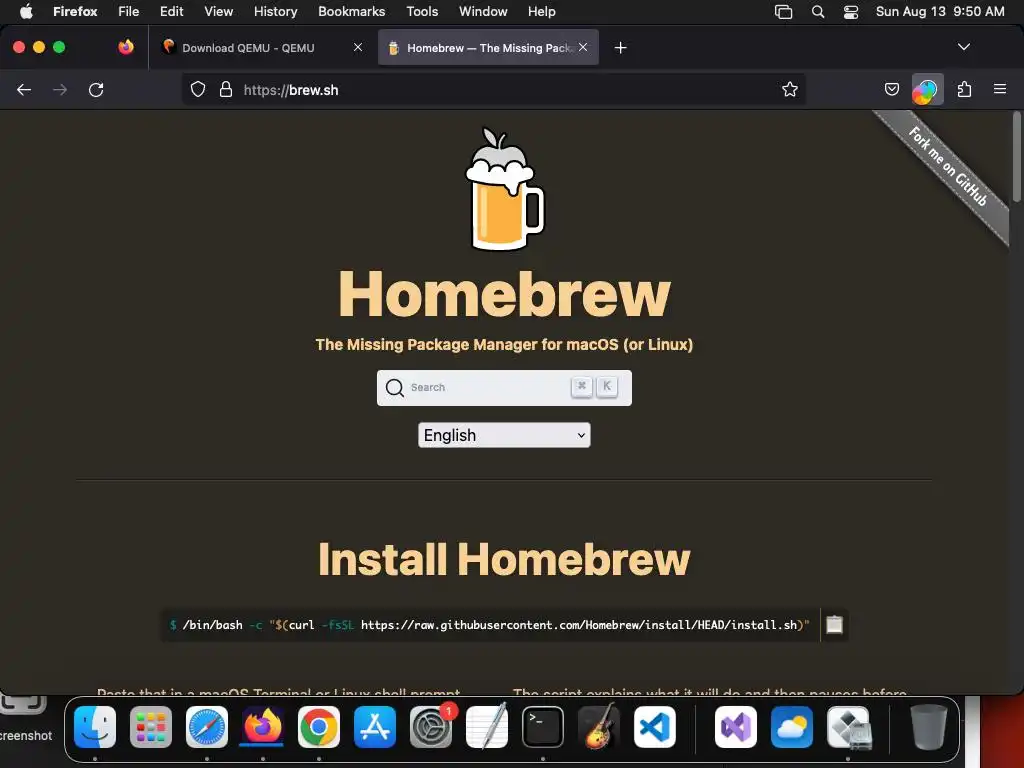Open Launchpad from the dock
The image size is (1024, 768).
click(151, 727)
